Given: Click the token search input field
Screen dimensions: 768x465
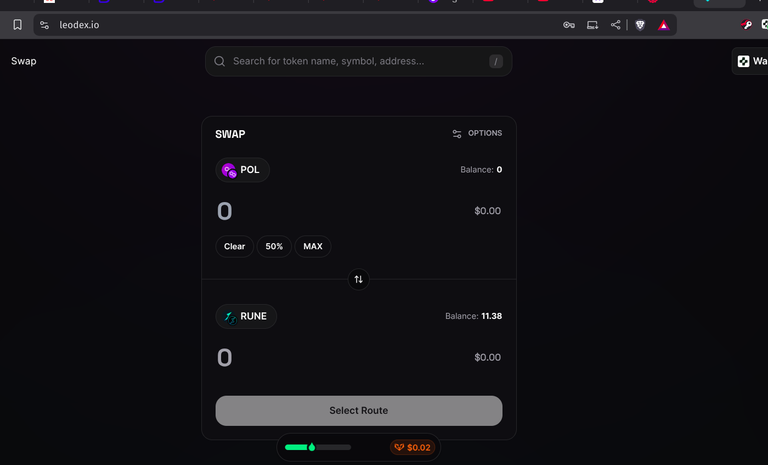Looking at the screenshot, I should click(359, 61).
